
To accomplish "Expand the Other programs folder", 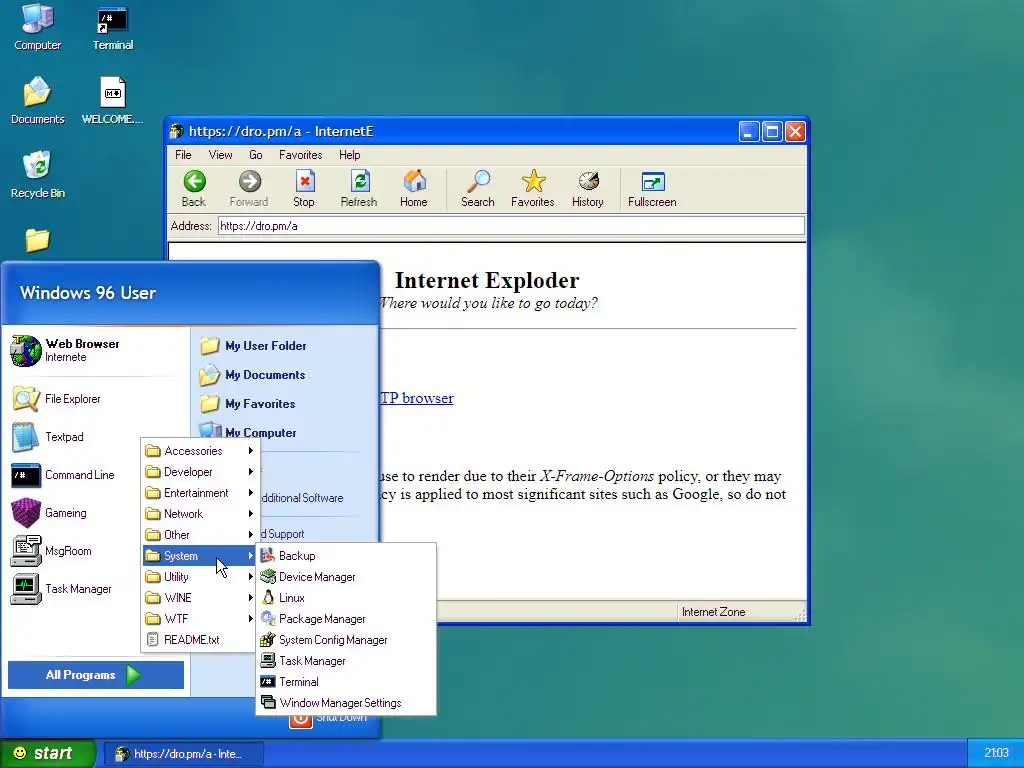I will pos(200,534).
